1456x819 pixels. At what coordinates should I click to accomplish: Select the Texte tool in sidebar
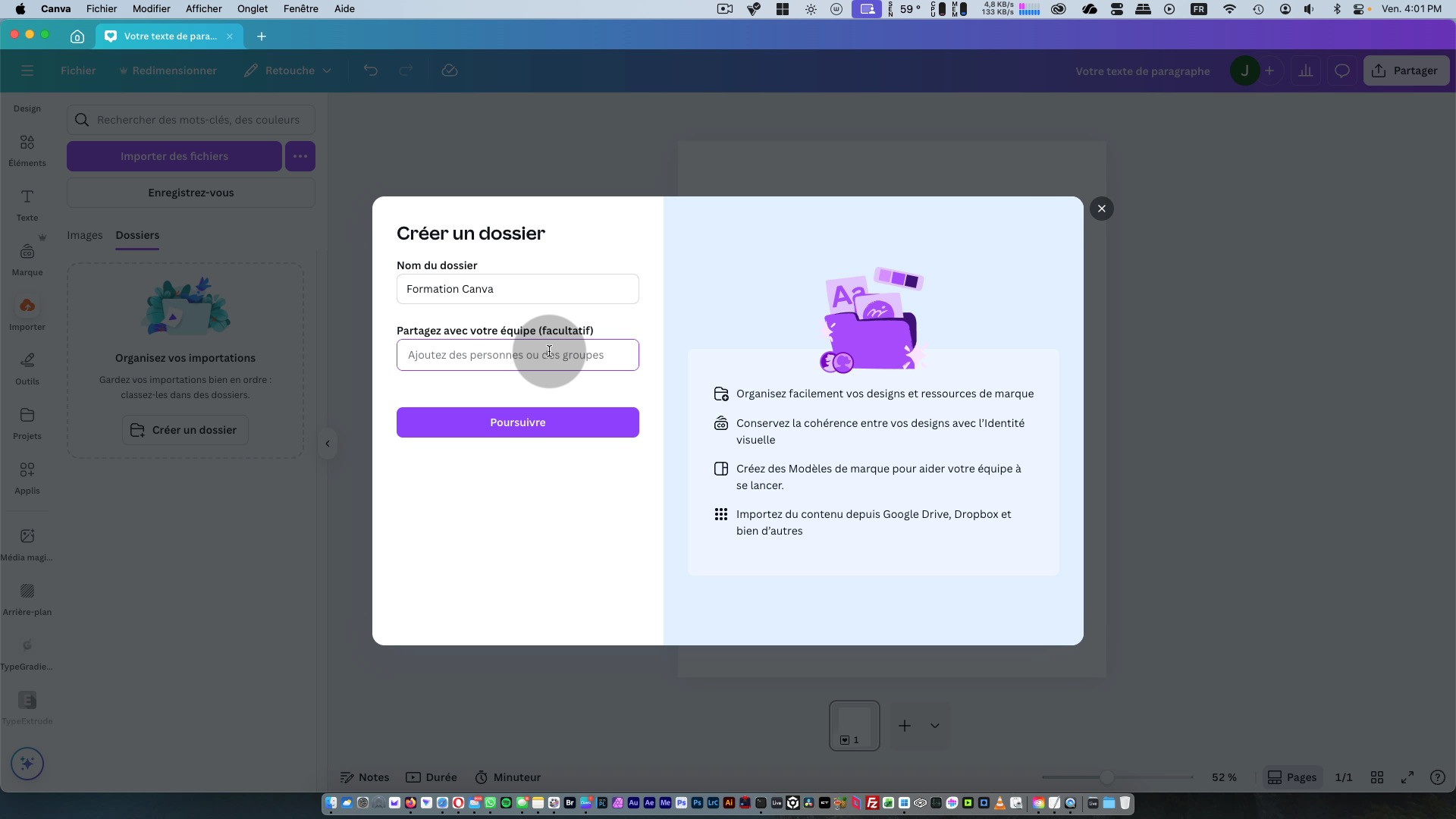tap(27, 198)
